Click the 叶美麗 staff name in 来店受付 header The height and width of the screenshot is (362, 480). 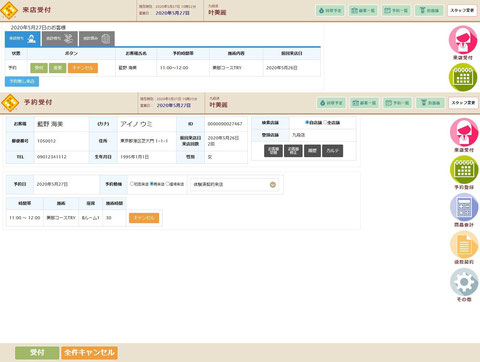click(x=217, y=13)
